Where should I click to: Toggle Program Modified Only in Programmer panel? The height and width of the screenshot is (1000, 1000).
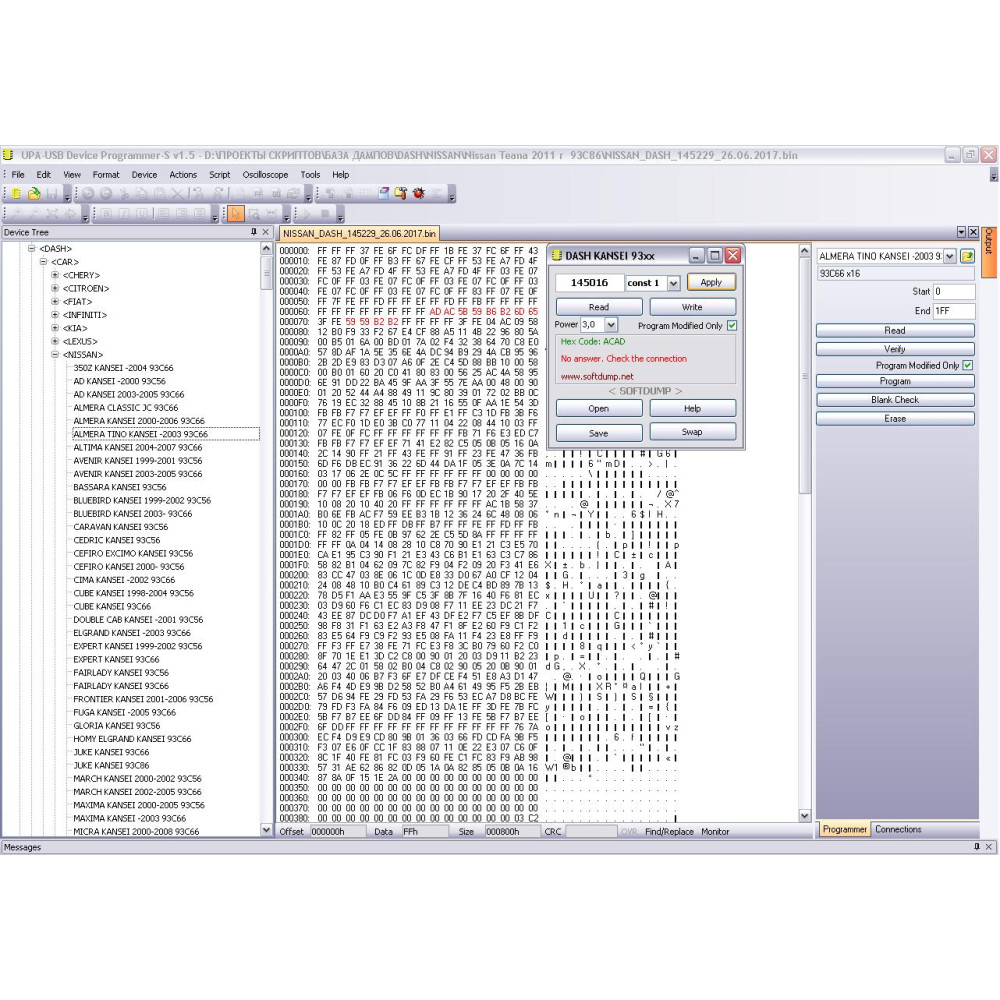(967, 365)
